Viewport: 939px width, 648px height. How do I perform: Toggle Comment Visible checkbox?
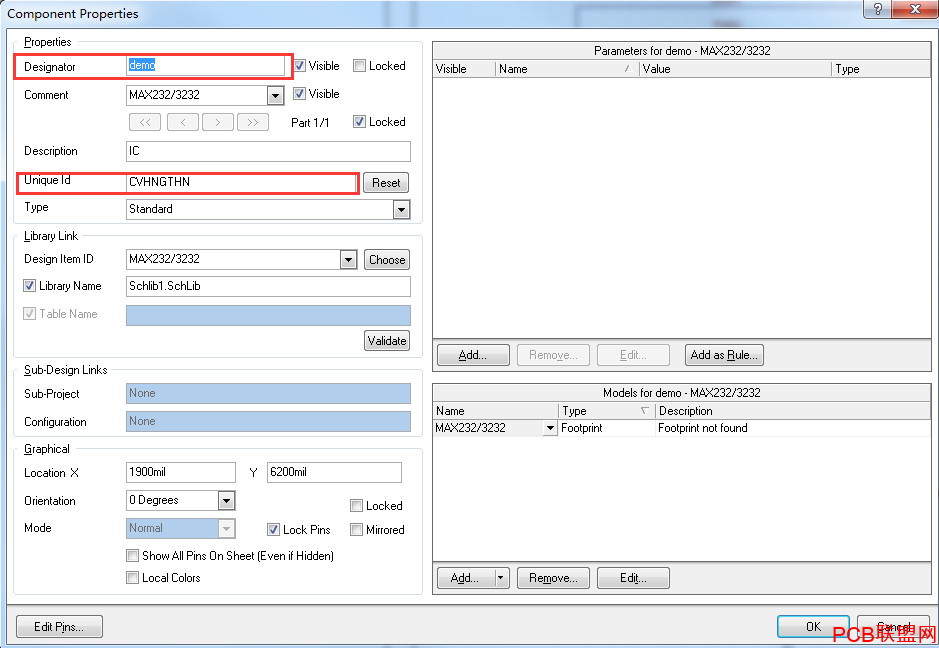coord(299,93)
